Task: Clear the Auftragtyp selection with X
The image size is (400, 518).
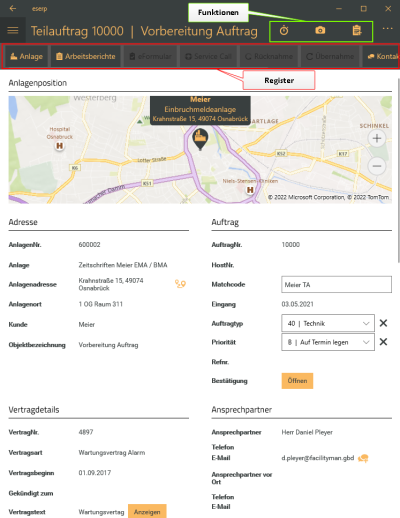Action: (383, 323)
